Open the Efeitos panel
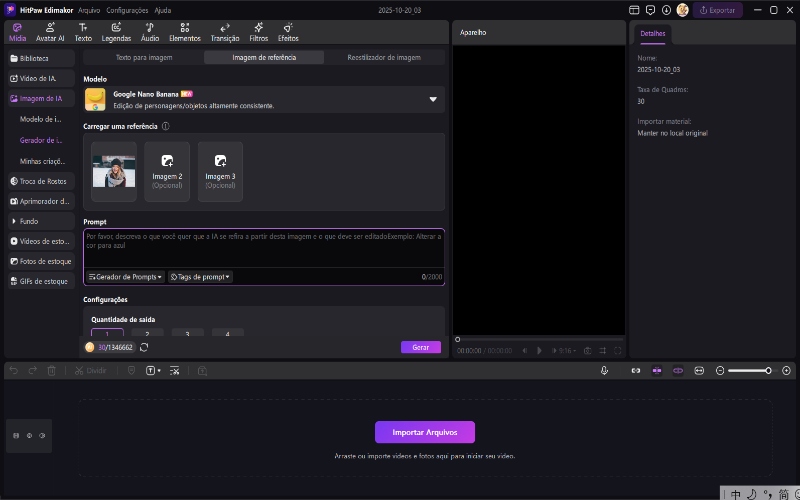Viewport: 800px width, 500px height. click(288, 32)
